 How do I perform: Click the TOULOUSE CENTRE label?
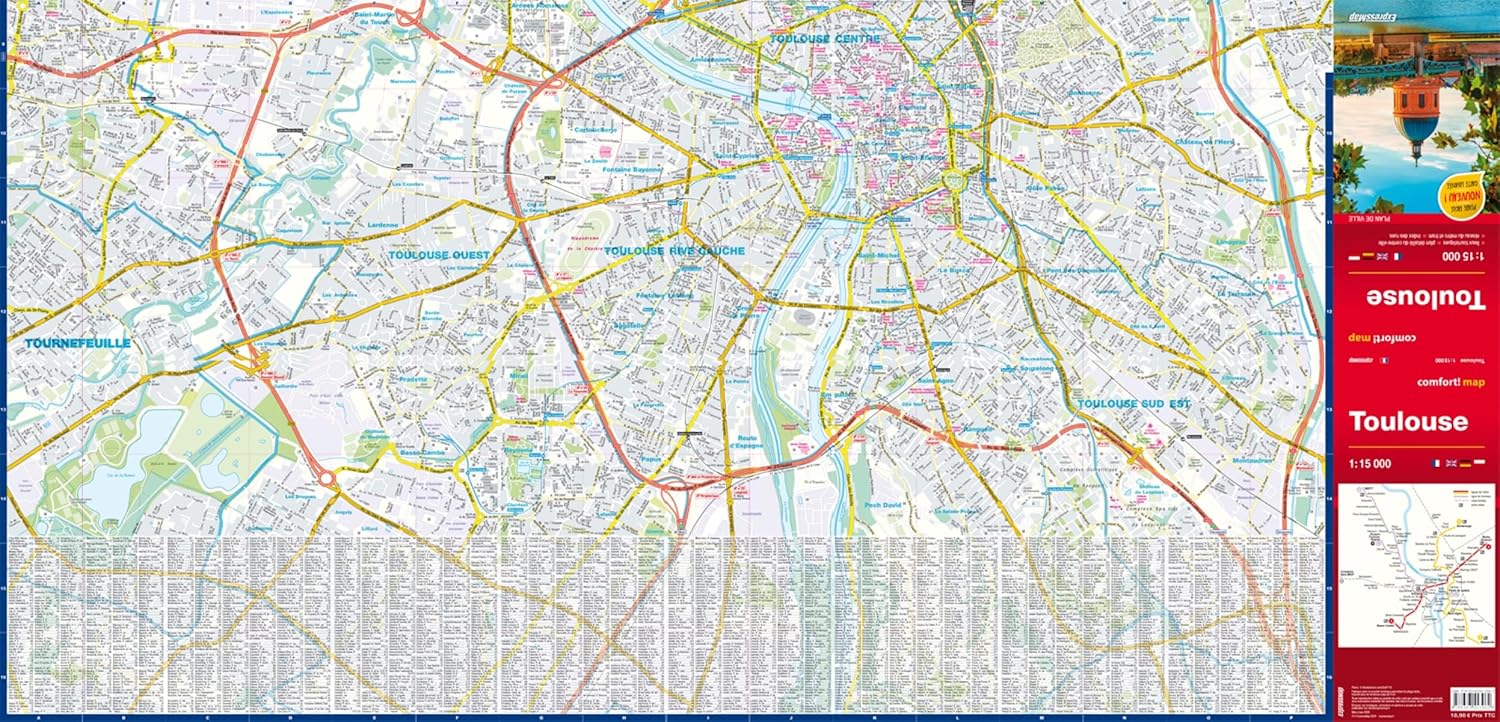pyautogui.click(x=824, y=39)
